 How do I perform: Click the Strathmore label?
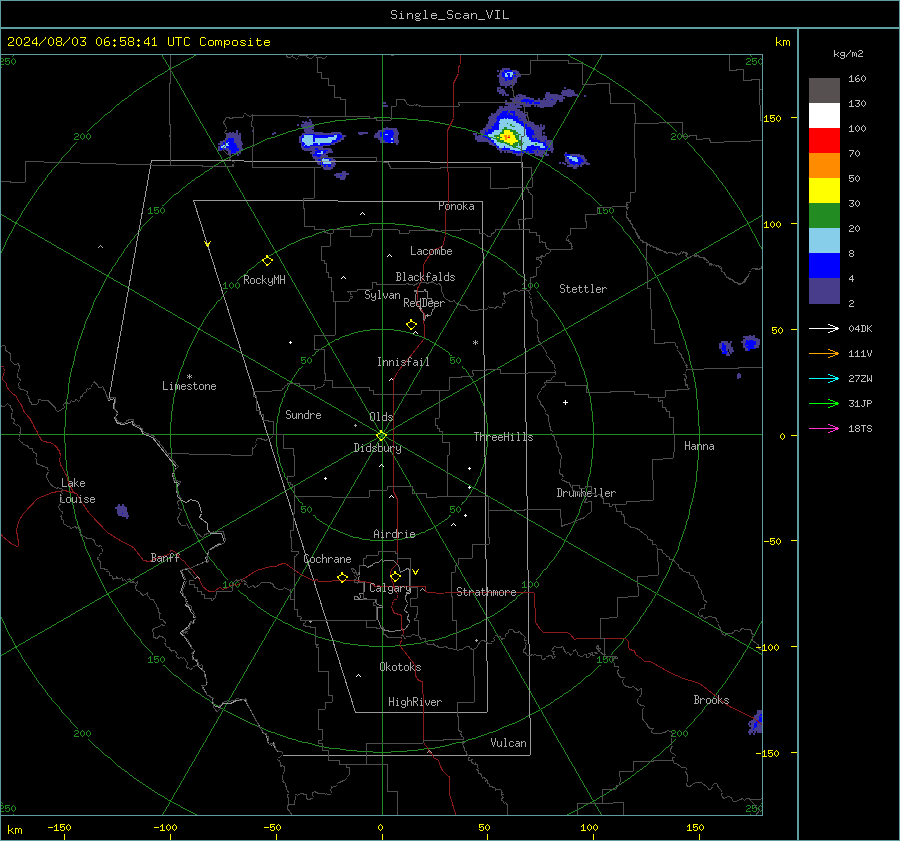[486, 592]
